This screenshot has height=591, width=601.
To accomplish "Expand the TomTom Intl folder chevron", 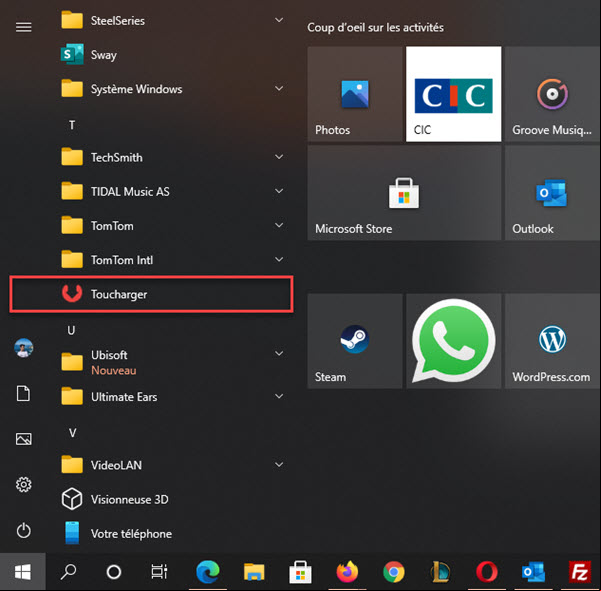I will coord(279,259).
